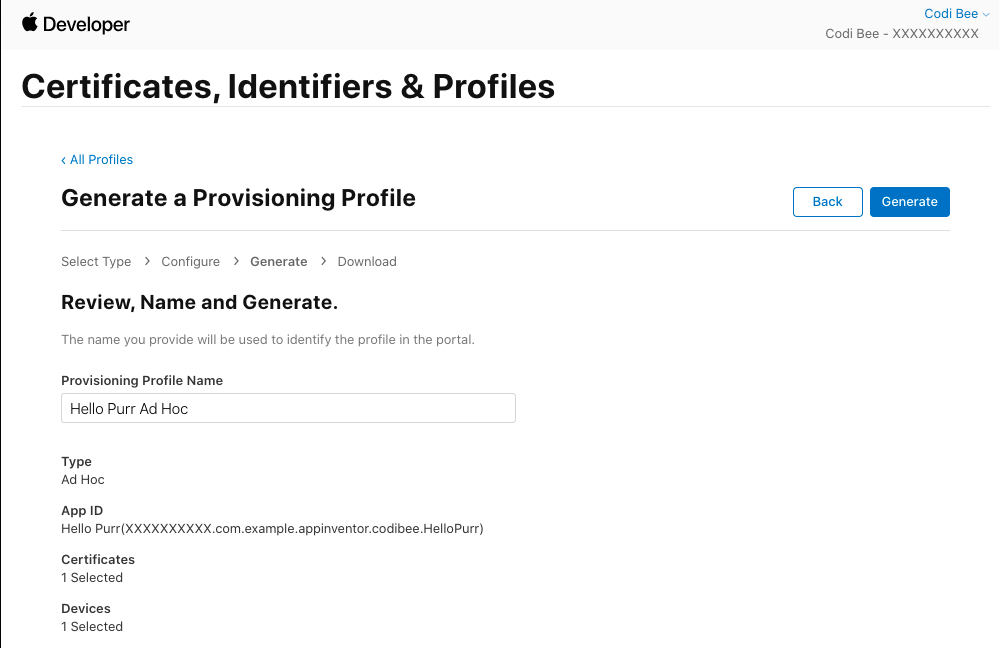Click the chevron before Download step

(324, 261)
